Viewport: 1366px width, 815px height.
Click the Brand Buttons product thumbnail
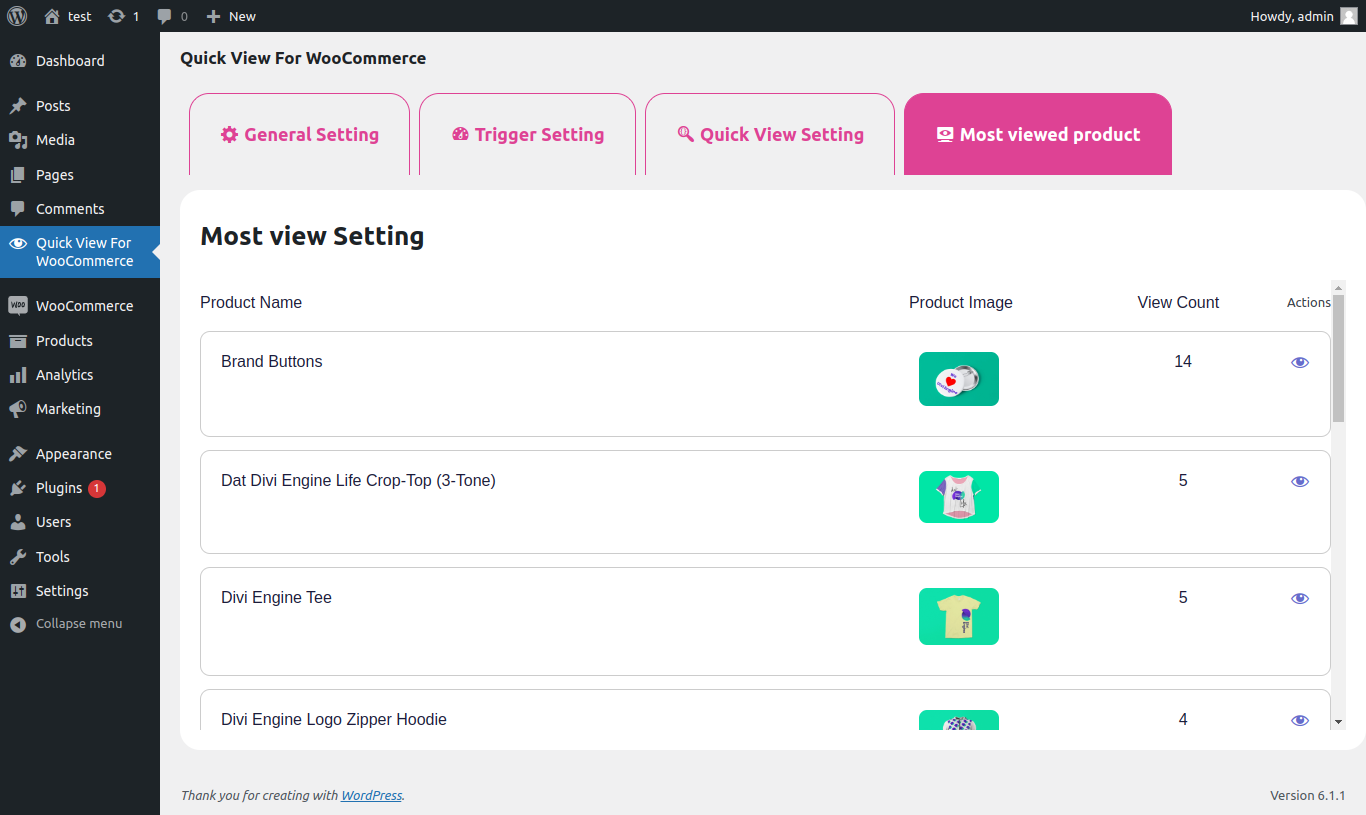[x=958, y=379]
